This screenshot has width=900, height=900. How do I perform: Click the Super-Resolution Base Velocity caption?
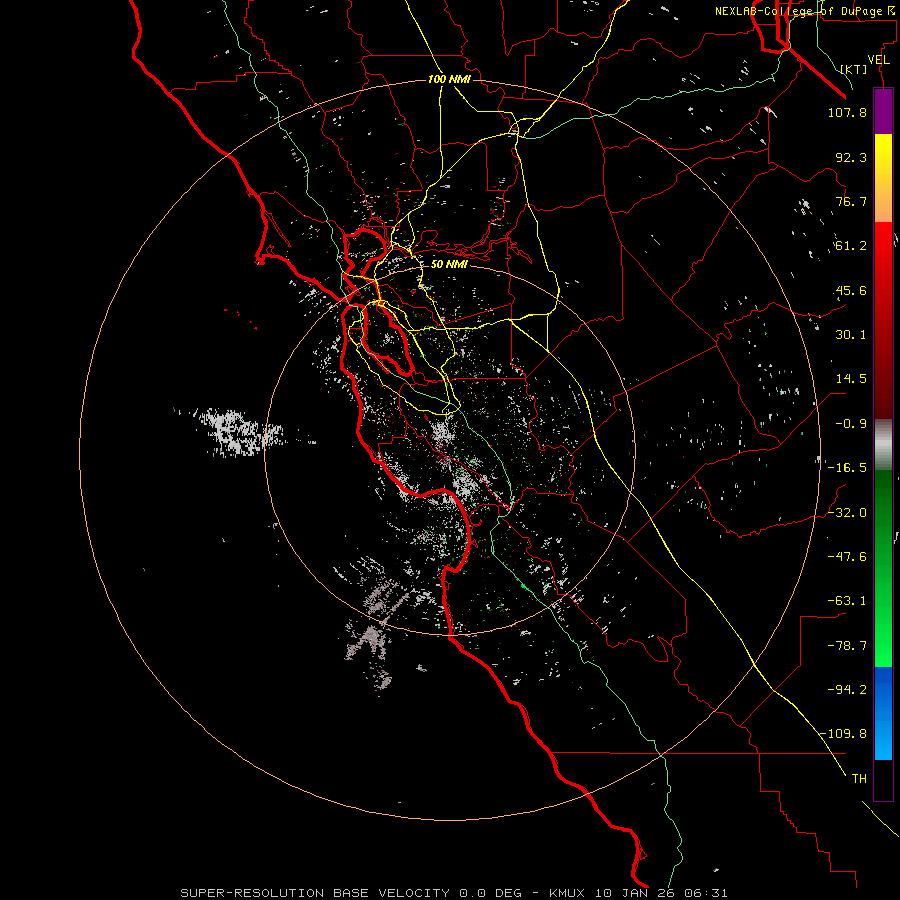click(x=454, y=893)
